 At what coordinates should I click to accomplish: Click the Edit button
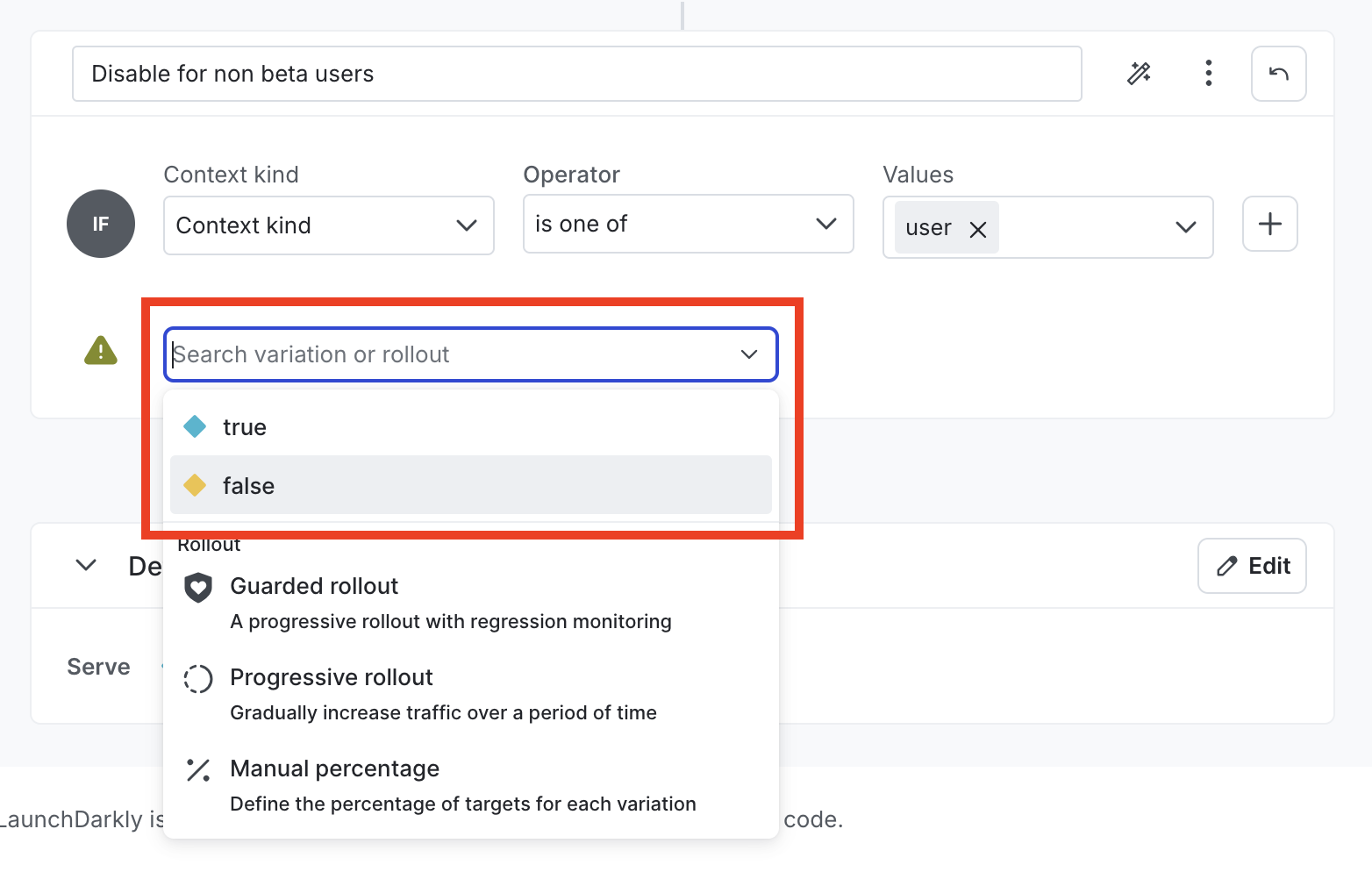click(x=1252, y=566)
